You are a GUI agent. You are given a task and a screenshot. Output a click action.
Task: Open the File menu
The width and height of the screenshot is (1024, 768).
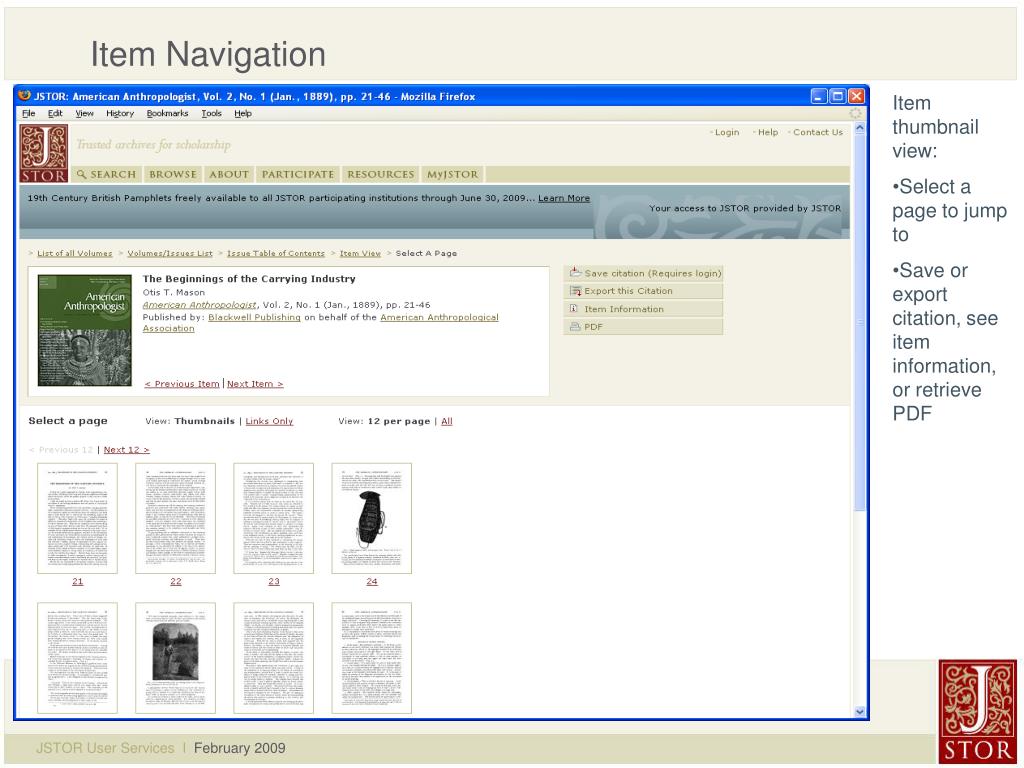coord(29,114)
